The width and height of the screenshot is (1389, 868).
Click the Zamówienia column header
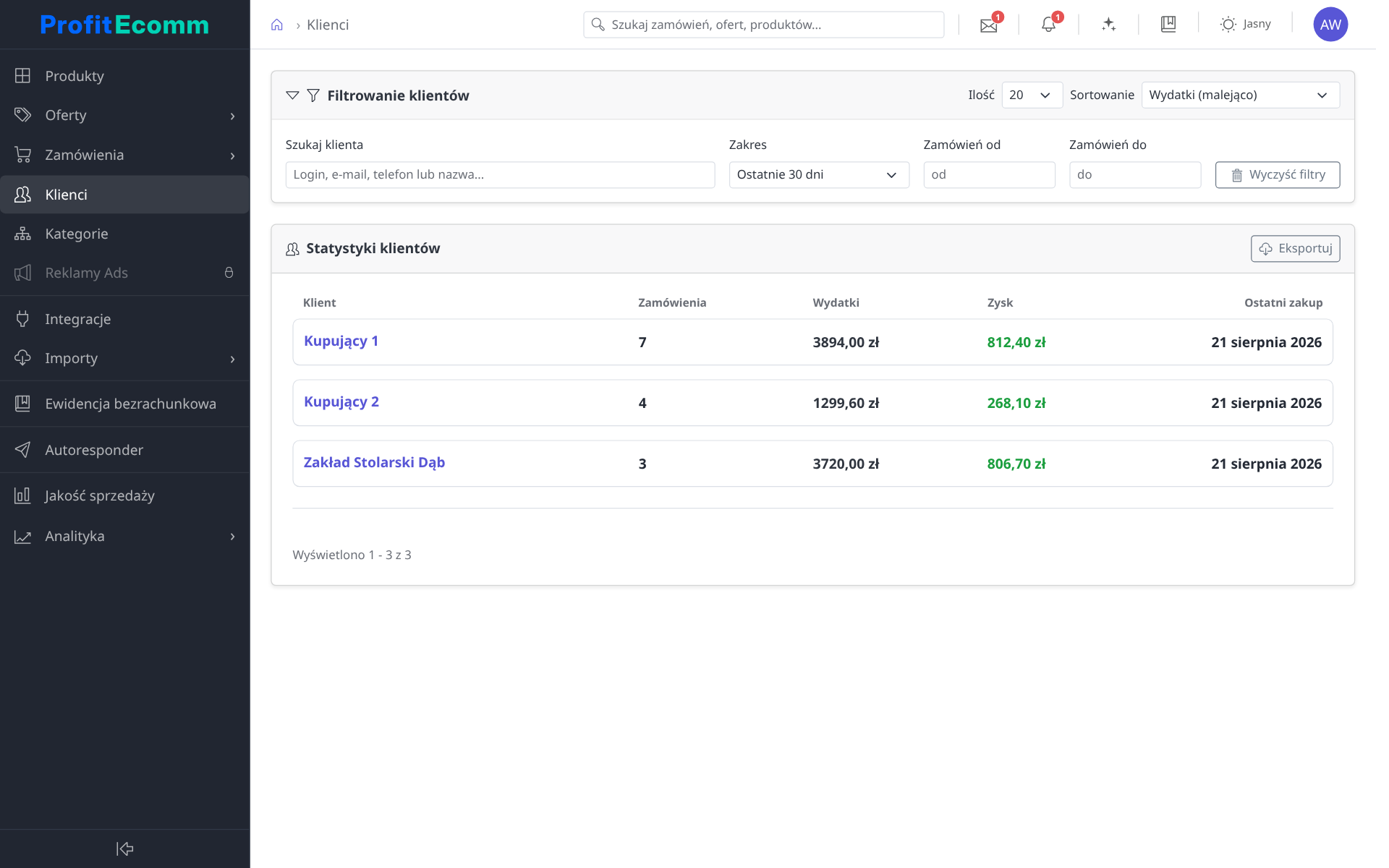[672, 303]
